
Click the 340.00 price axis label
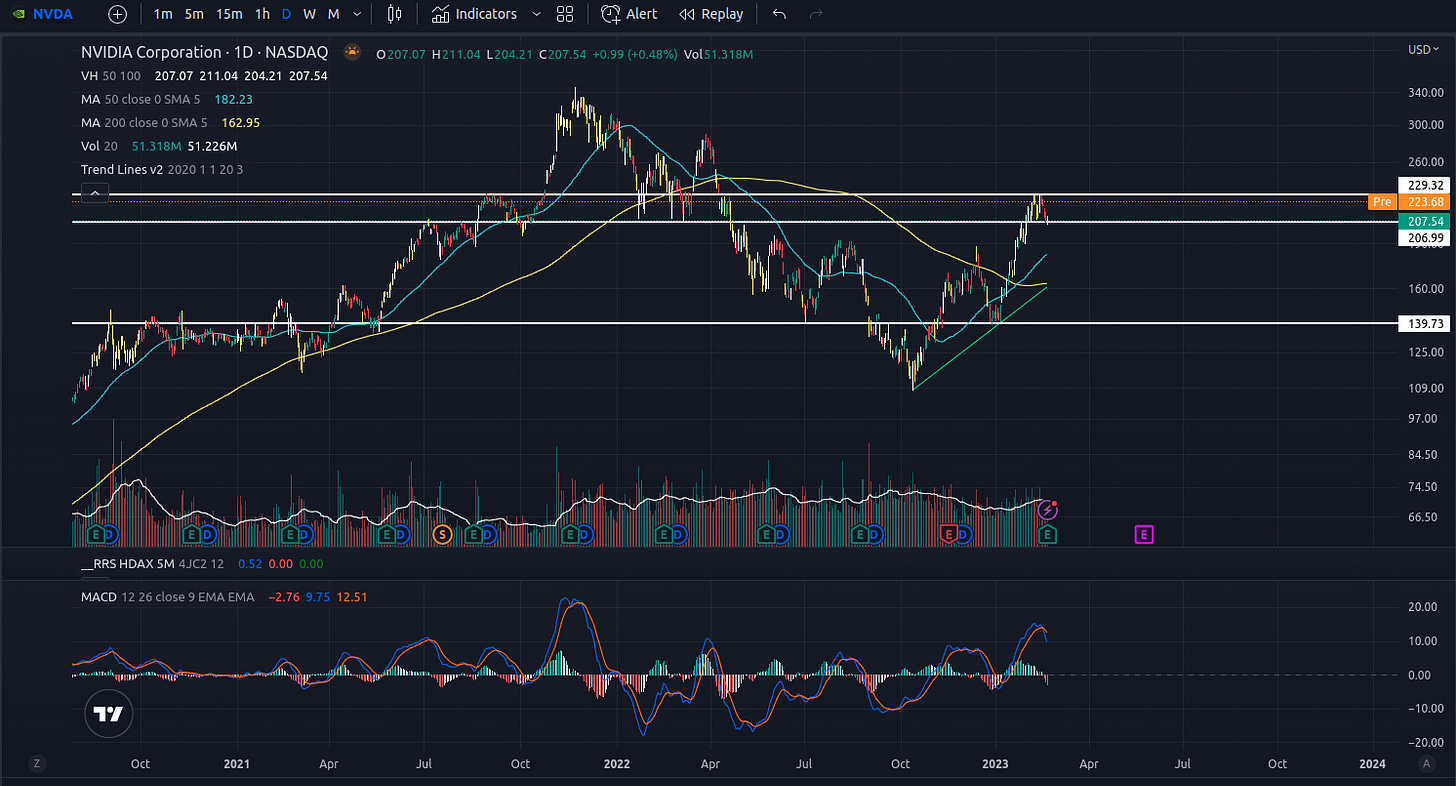pos(1427,93)
